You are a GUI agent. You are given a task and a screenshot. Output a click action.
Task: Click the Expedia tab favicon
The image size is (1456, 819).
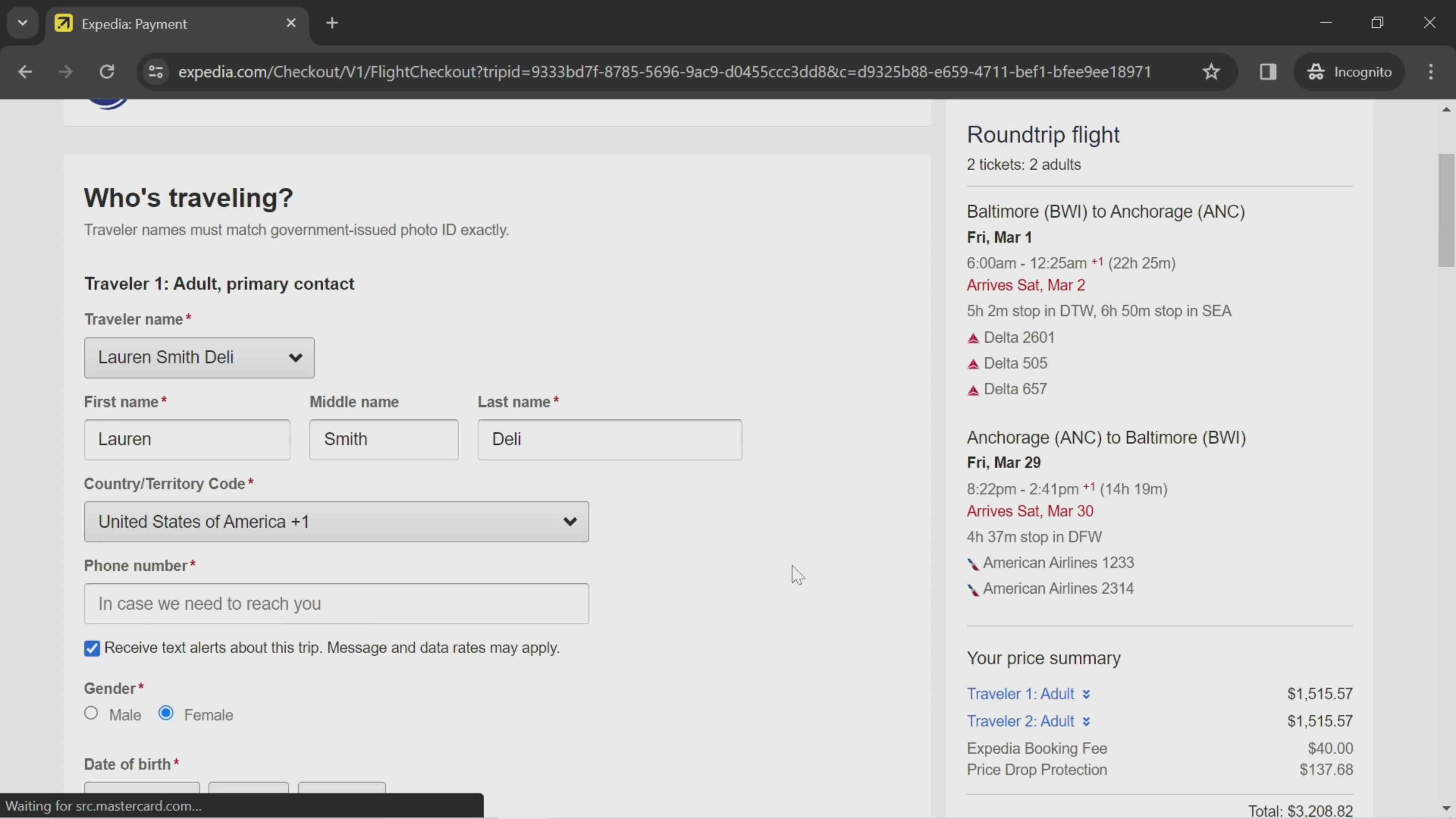point(63,23)
